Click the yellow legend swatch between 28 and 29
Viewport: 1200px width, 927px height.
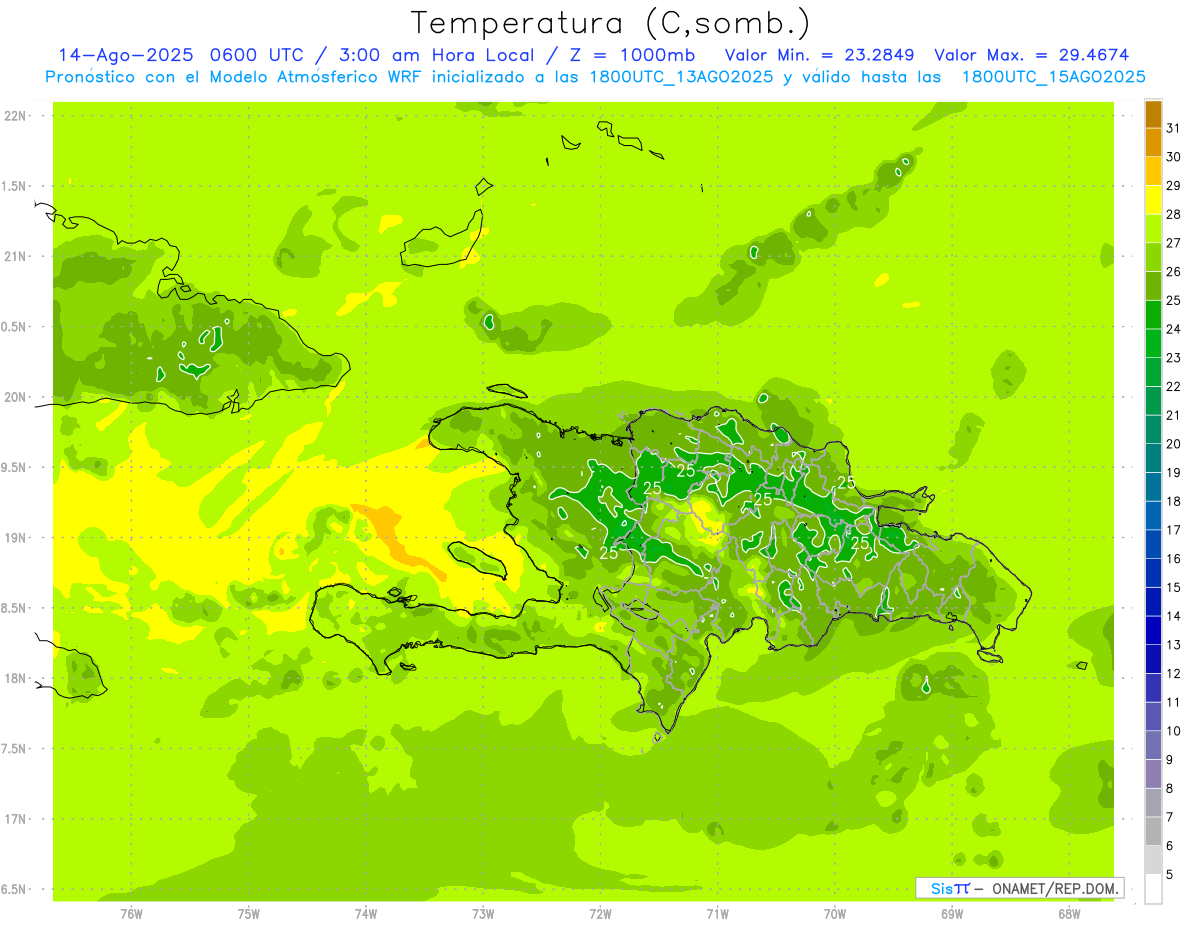tap(1153, 200)
